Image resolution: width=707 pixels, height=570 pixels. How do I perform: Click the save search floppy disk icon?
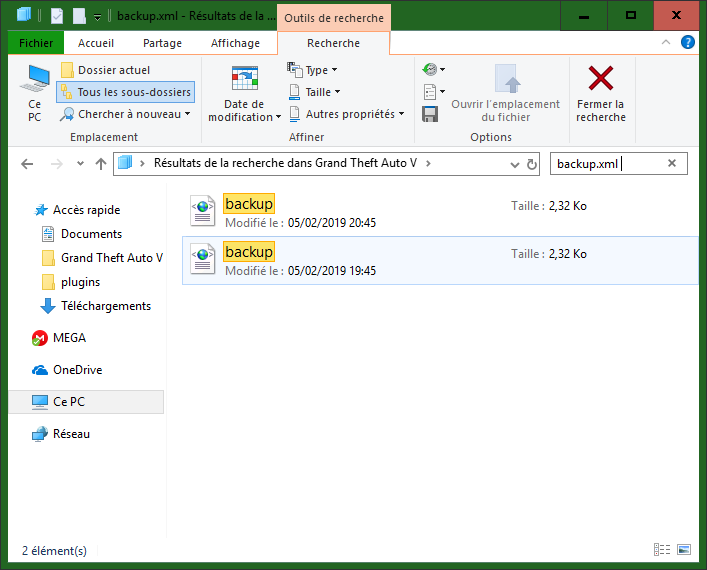430,114
